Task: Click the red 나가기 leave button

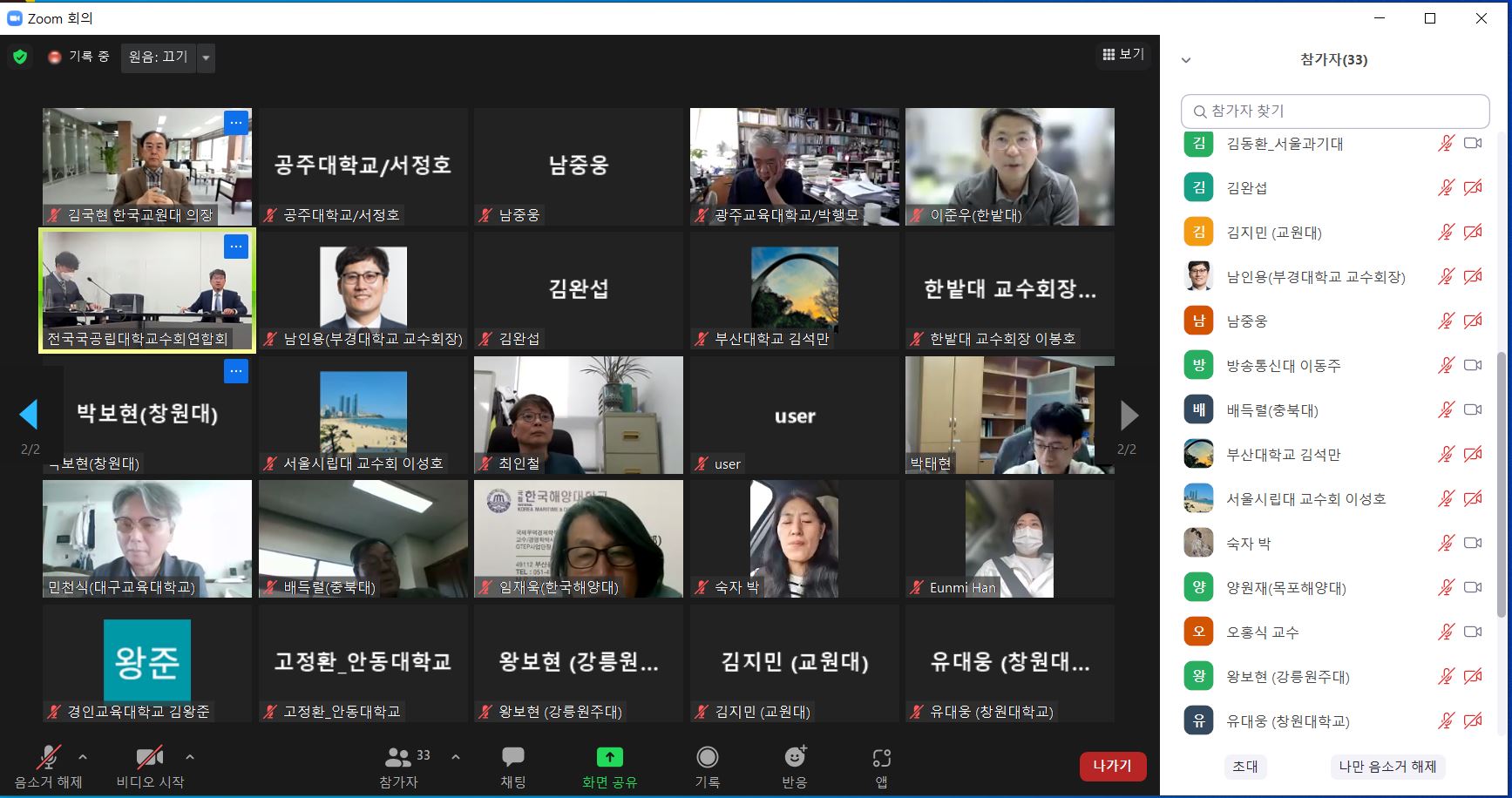Action: 1112,766
